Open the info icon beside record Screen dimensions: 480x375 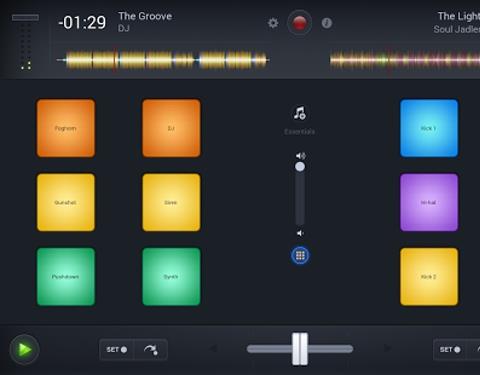(x=327, y=23)
